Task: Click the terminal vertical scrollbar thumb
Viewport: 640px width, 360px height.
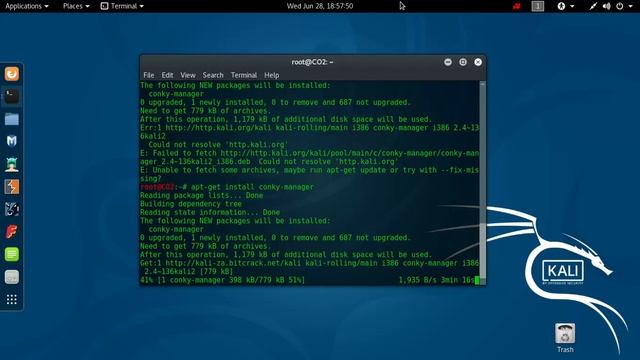Action: (482, 251)
